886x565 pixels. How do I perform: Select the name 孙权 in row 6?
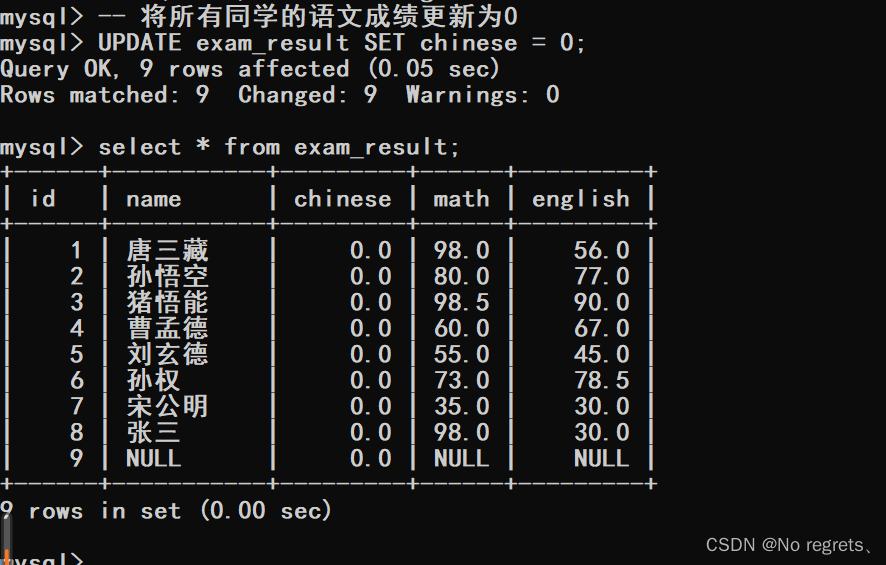(153, 380)
